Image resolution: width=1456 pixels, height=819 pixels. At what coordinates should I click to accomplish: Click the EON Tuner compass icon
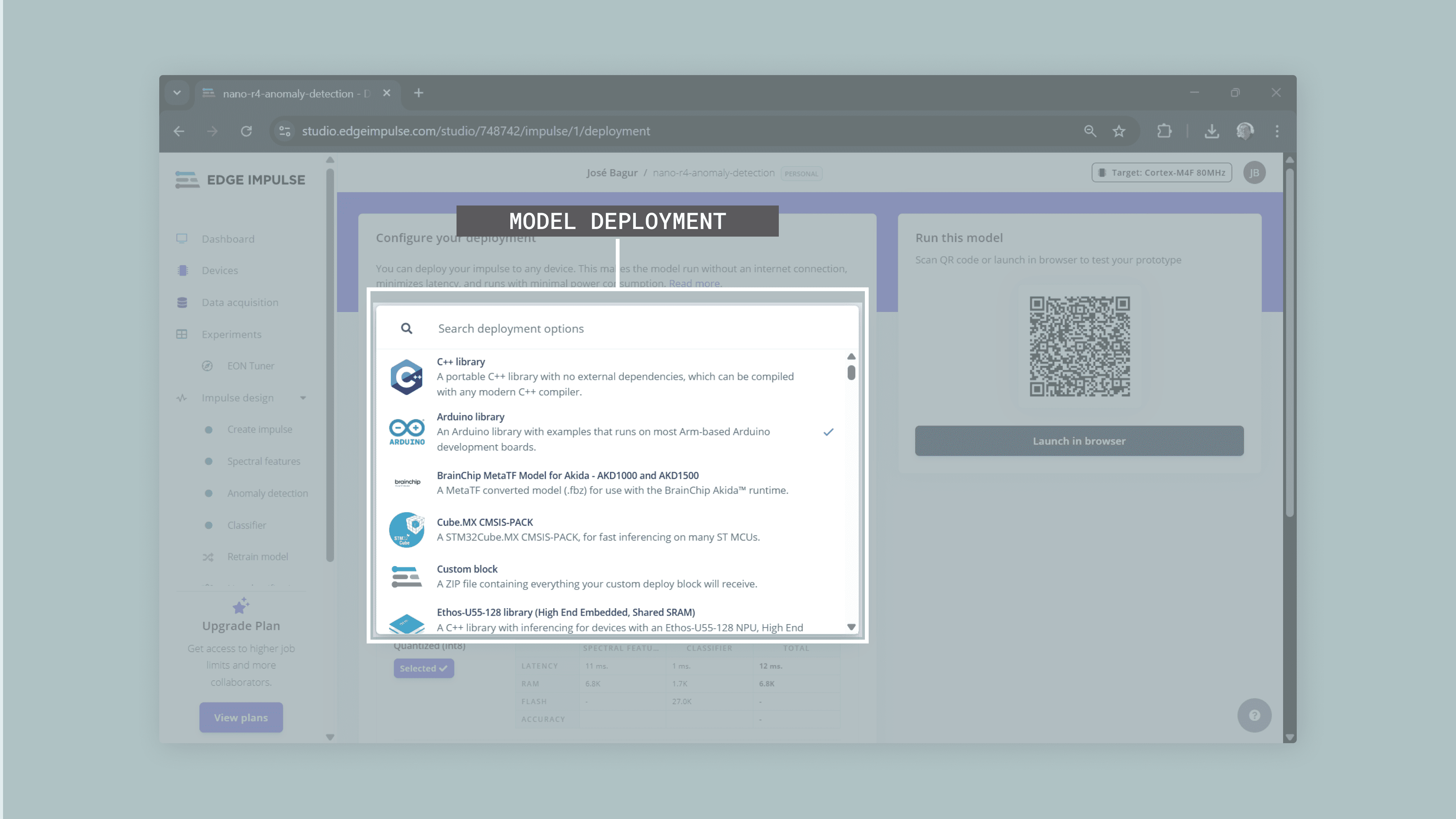click(x=207, y=366)
